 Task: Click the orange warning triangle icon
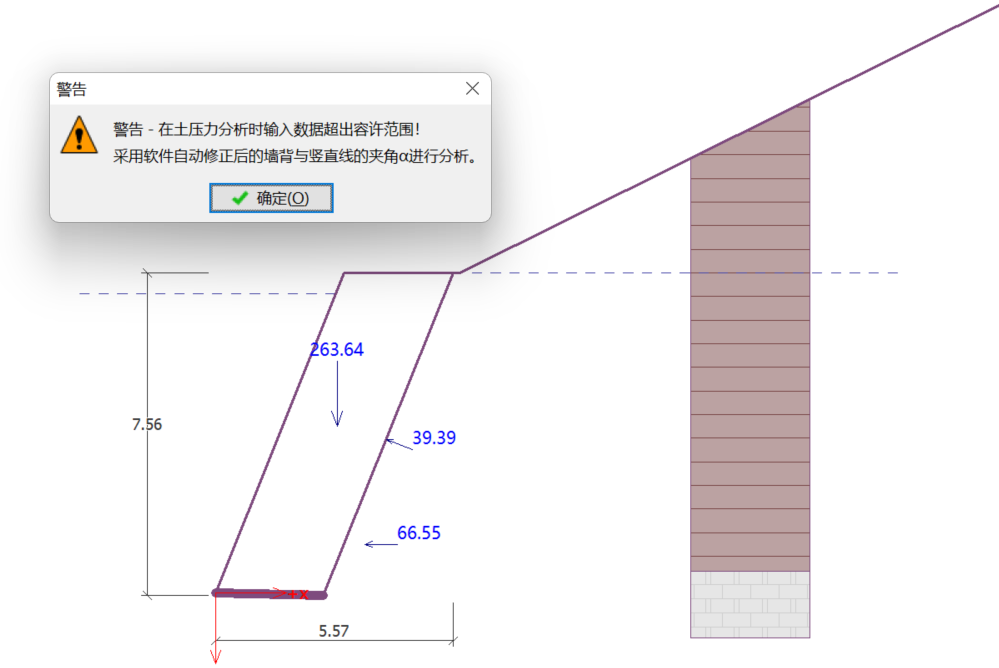pyautogui.click(x=79, y=135)
